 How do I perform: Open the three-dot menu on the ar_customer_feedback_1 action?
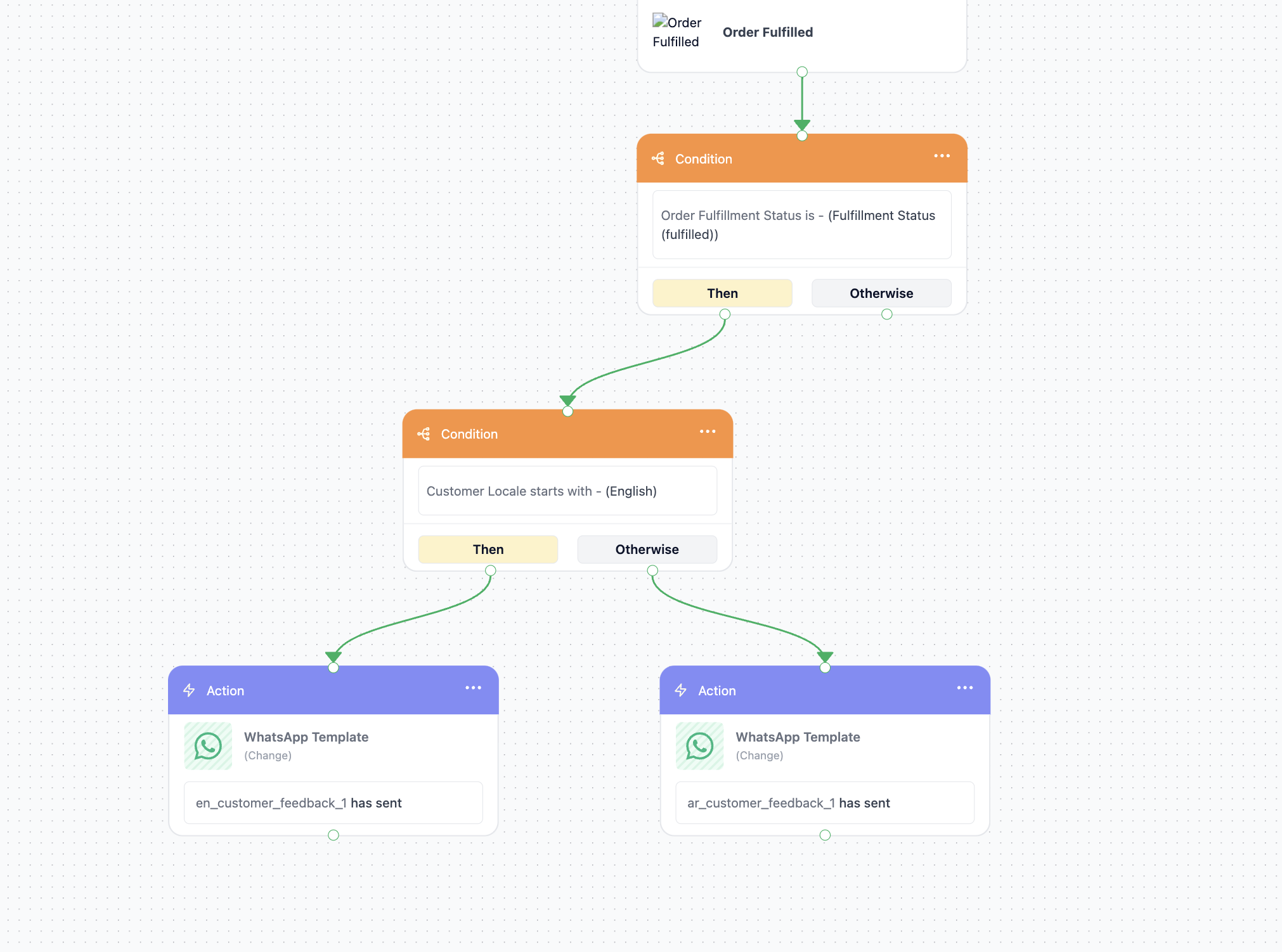click(x=965, y=688)
